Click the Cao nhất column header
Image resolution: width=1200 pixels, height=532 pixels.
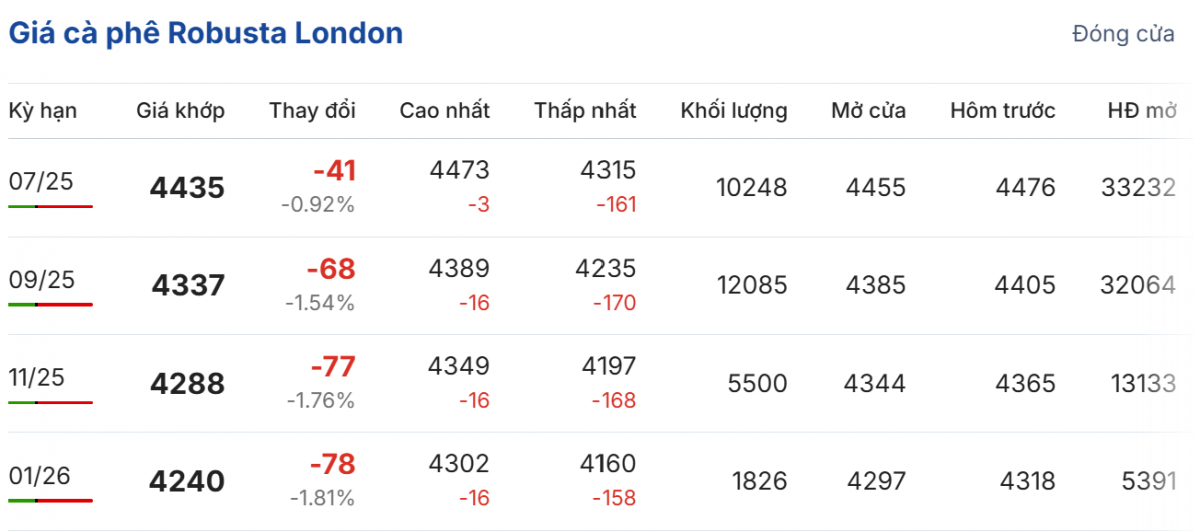[445, 110]
